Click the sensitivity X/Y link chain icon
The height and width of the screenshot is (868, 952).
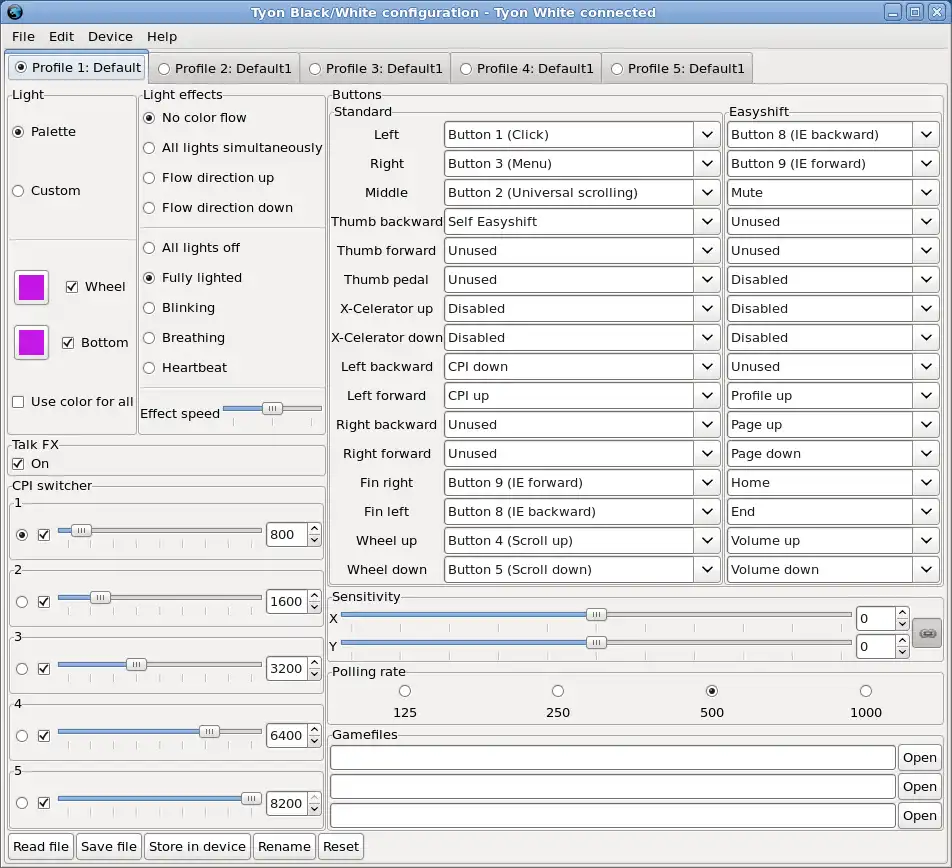(x=926, y=633)
